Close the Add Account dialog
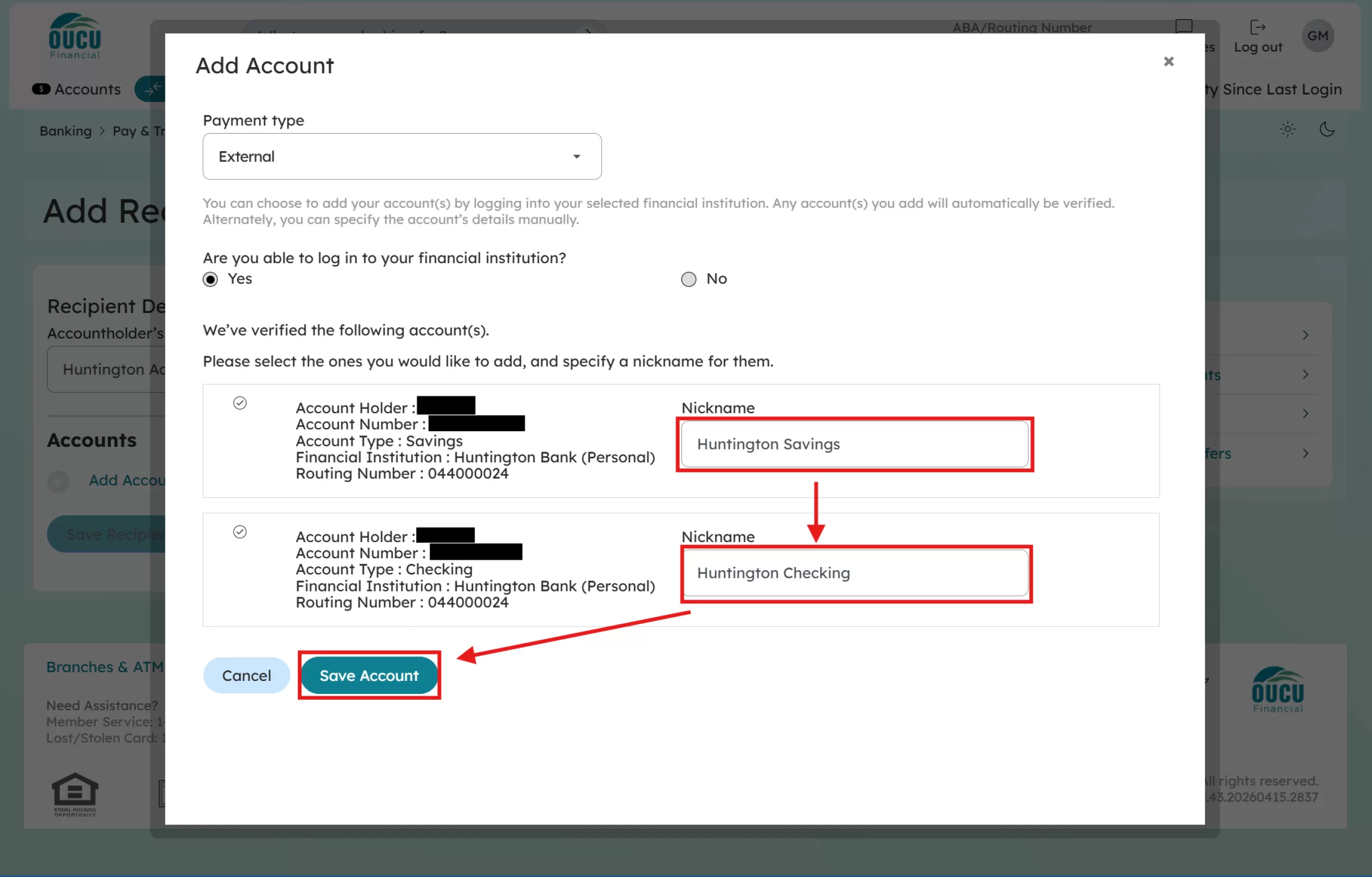 coord(1168,61)
